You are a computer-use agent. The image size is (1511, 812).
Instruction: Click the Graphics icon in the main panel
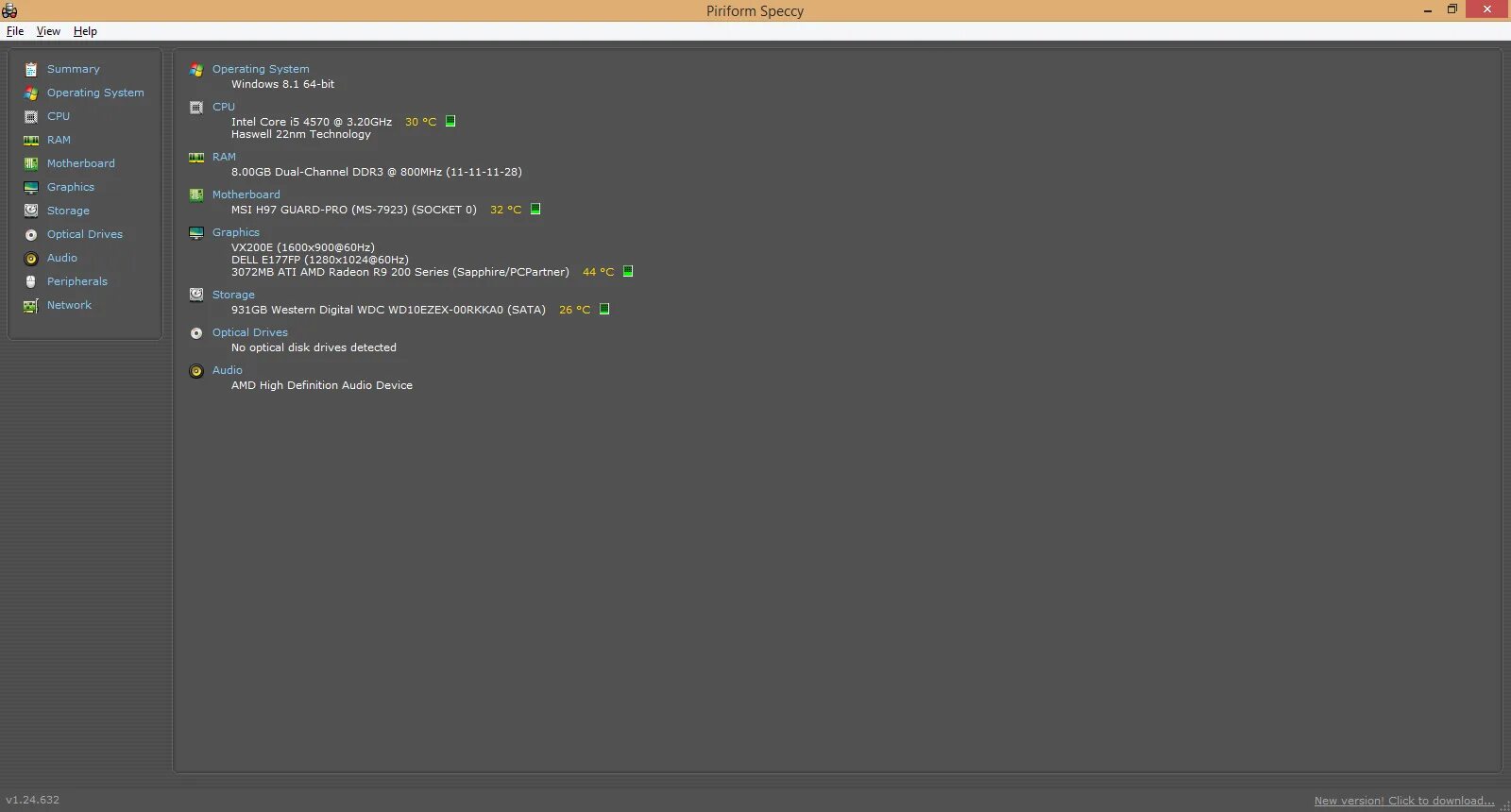pyautogui.click(x=196, y=232)
